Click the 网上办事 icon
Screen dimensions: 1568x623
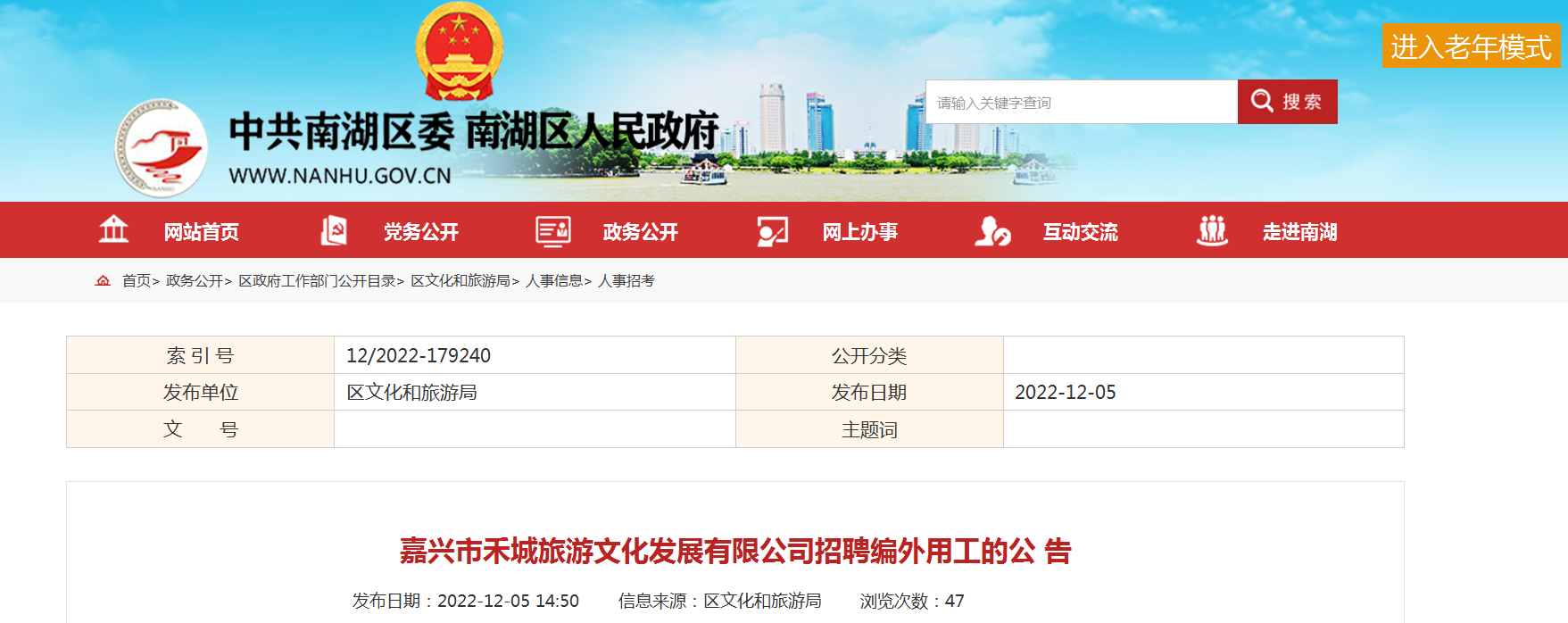pos(773,230)
